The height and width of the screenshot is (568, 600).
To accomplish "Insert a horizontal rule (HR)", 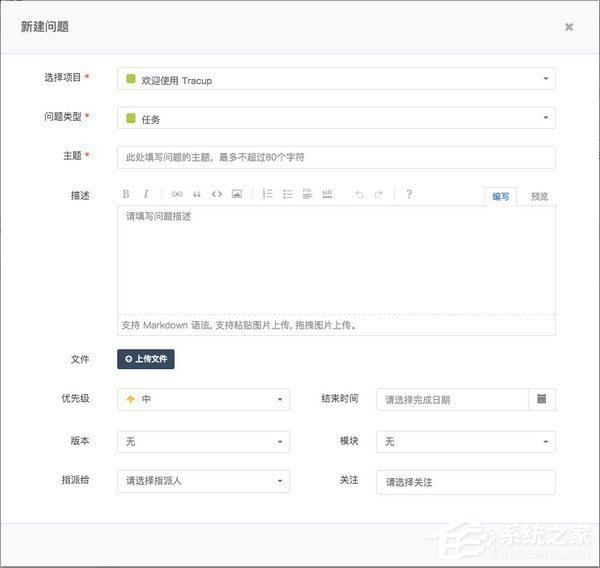I will click(x=327, y=194).
